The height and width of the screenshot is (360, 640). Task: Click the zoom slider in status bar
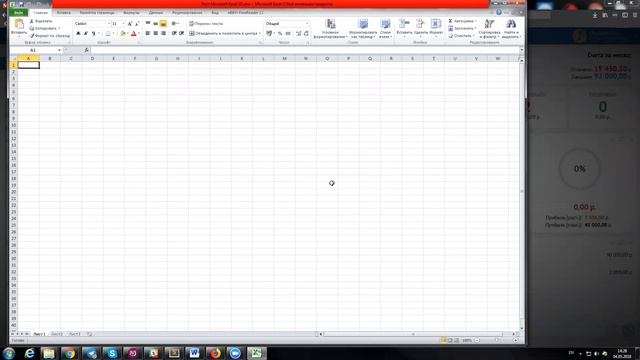coord(496,340)
